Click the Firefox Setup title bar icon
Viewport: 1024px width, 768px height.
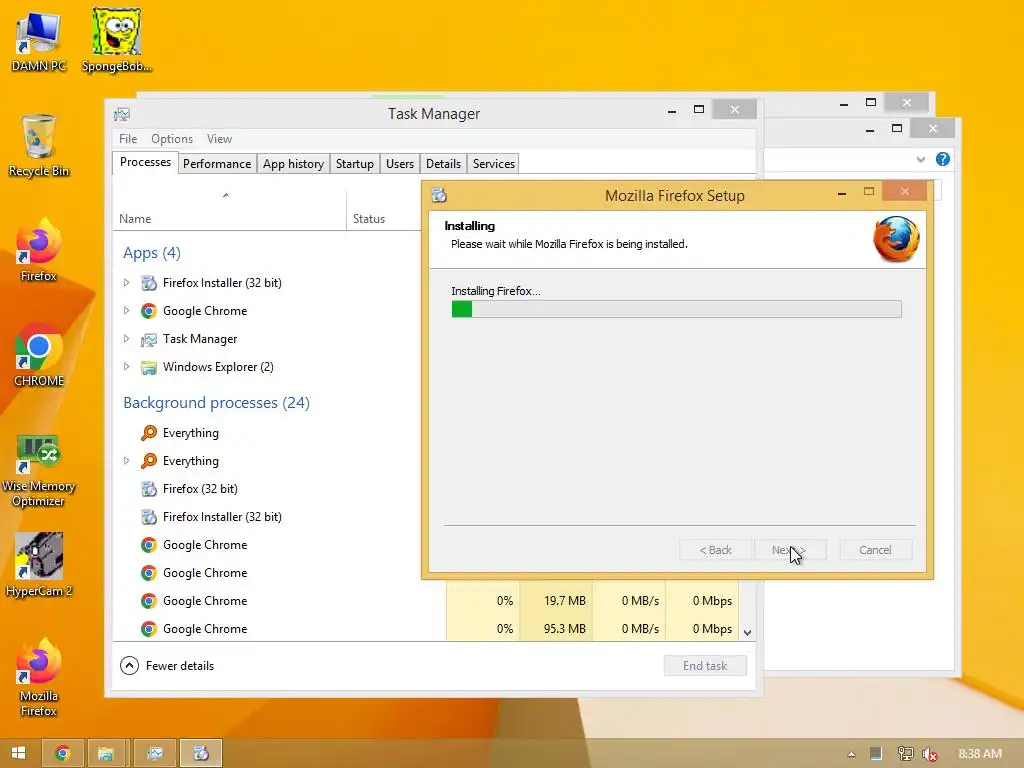[x=440, y=195]
